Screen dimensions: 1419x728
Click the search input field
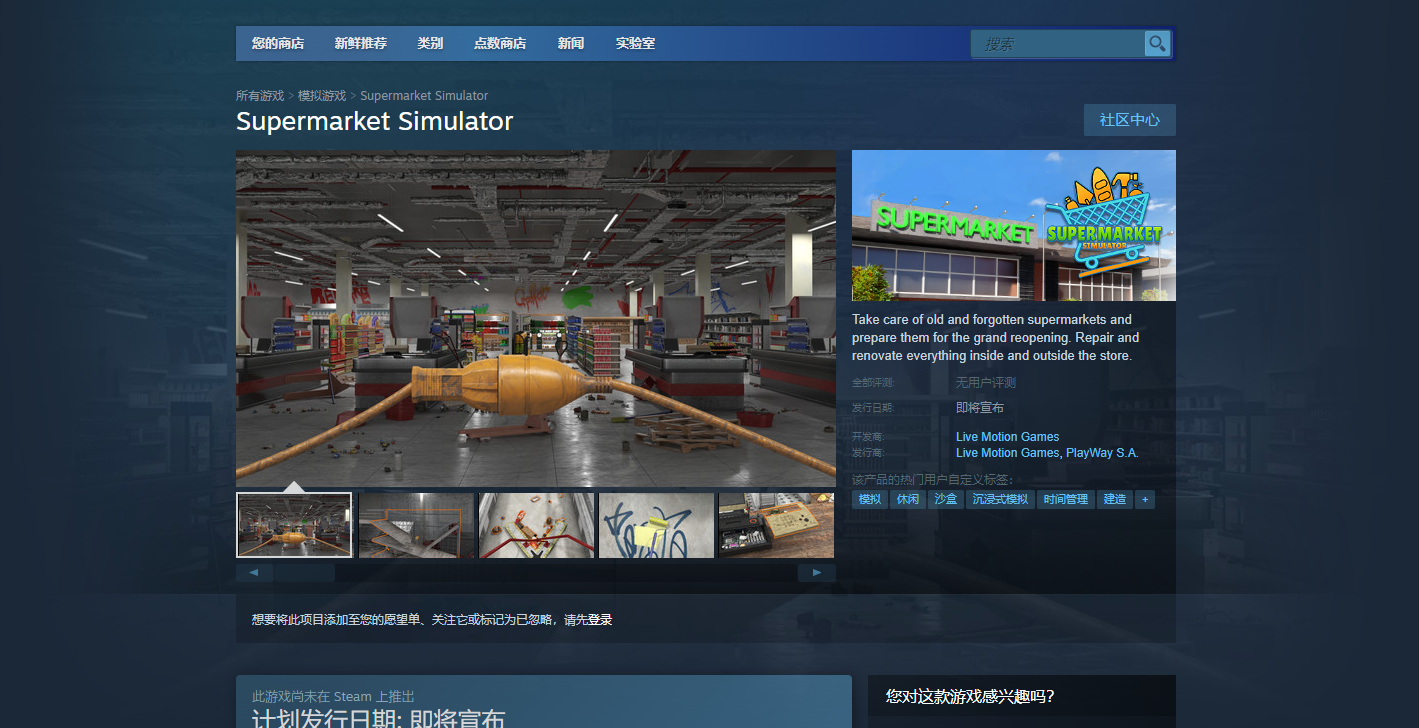pos(1058,44)
